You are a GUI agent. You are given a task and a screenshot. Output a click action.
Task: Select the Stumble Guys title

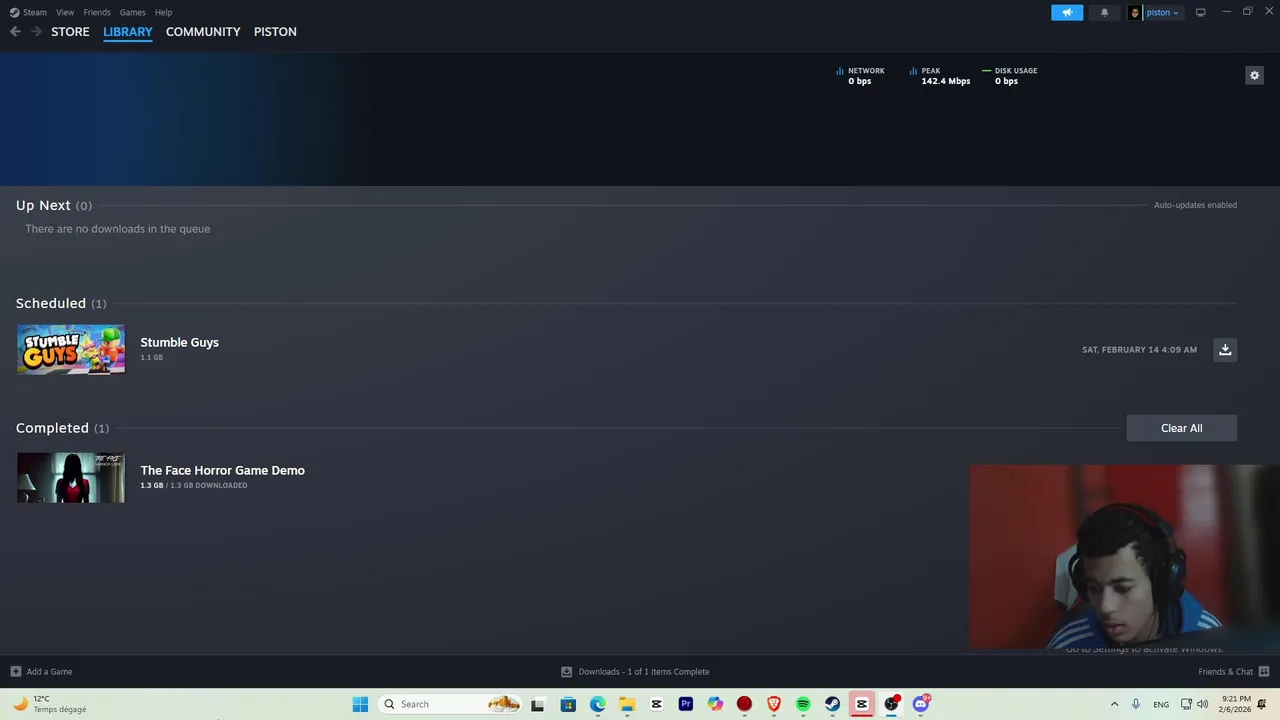[179, 342]
